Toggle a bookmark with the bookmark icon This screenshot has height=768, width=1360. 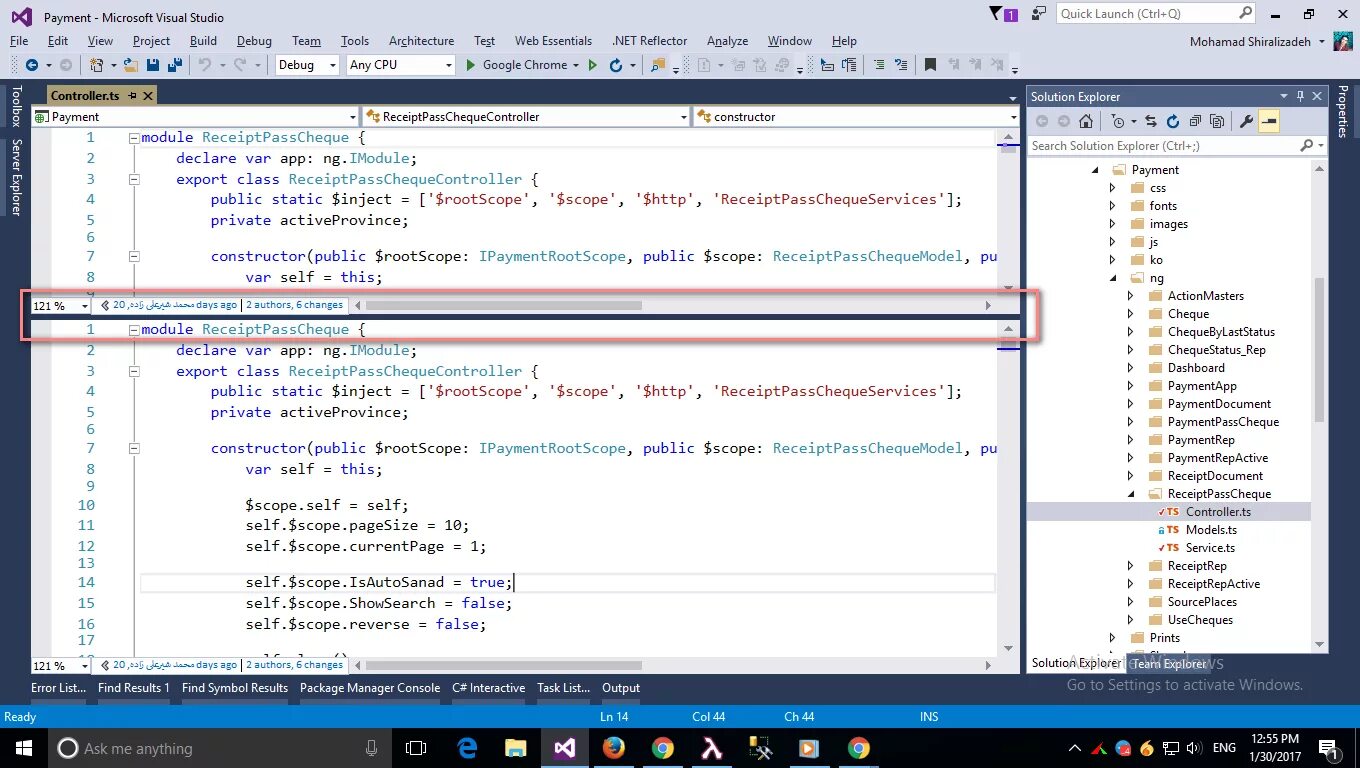930,65
